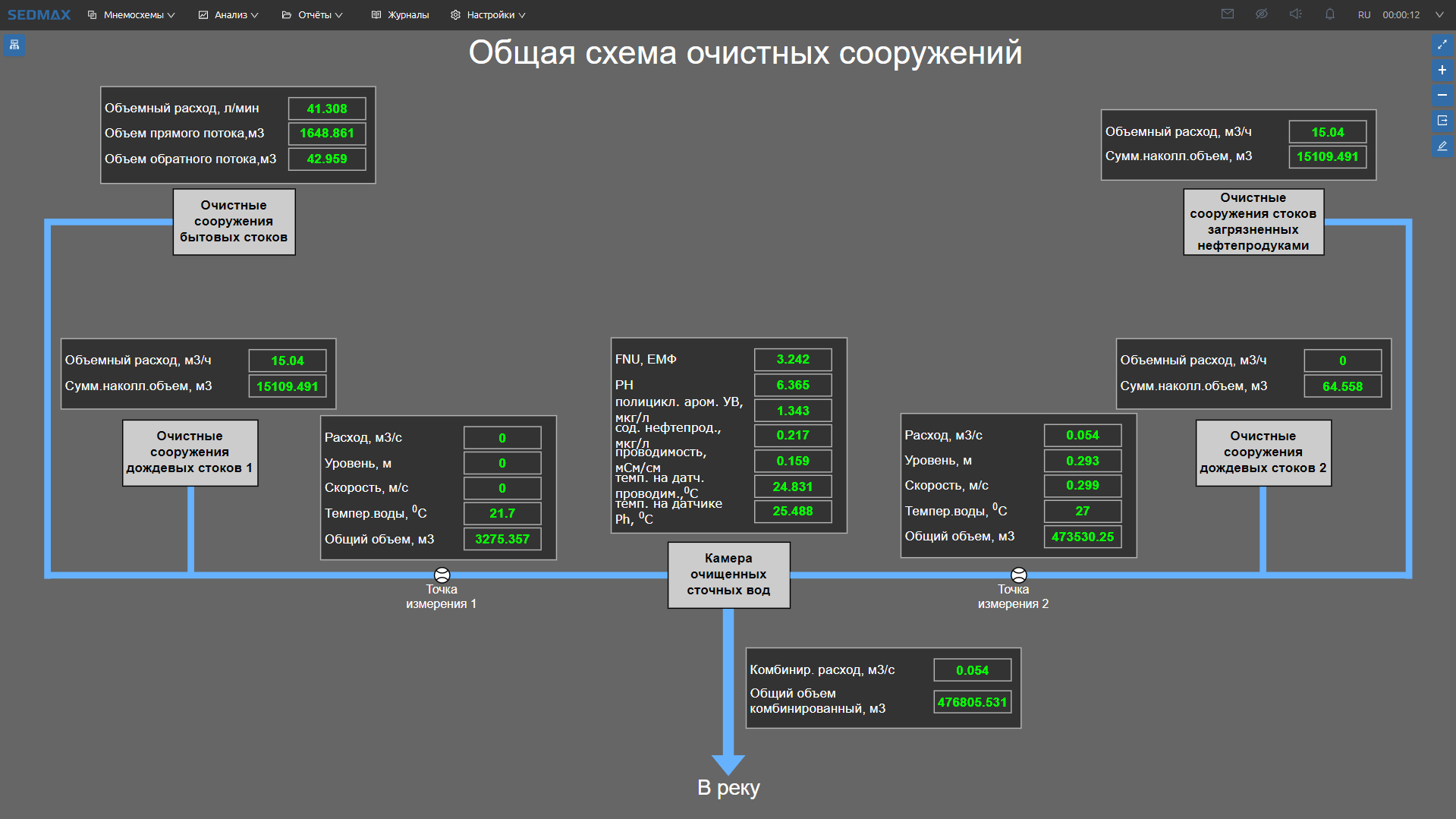This screenshot has width=1456, height=819.
Task: Zoom in on the scheme with plus icon
Action: click(1442, 70)
